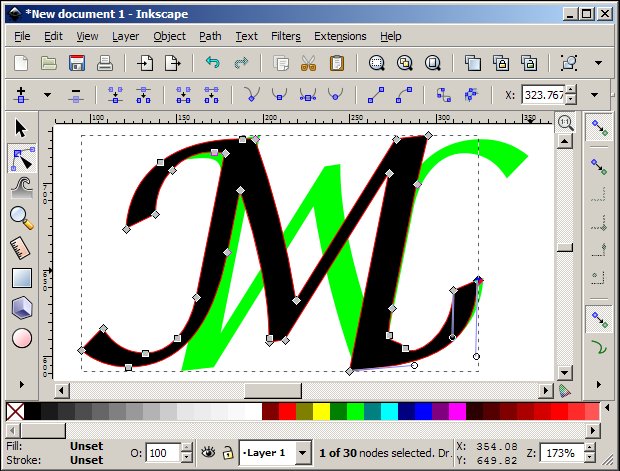620x471 pixels.
Task: Click the opacity value field
Action: pyautogui.click(x=164, y=453)
